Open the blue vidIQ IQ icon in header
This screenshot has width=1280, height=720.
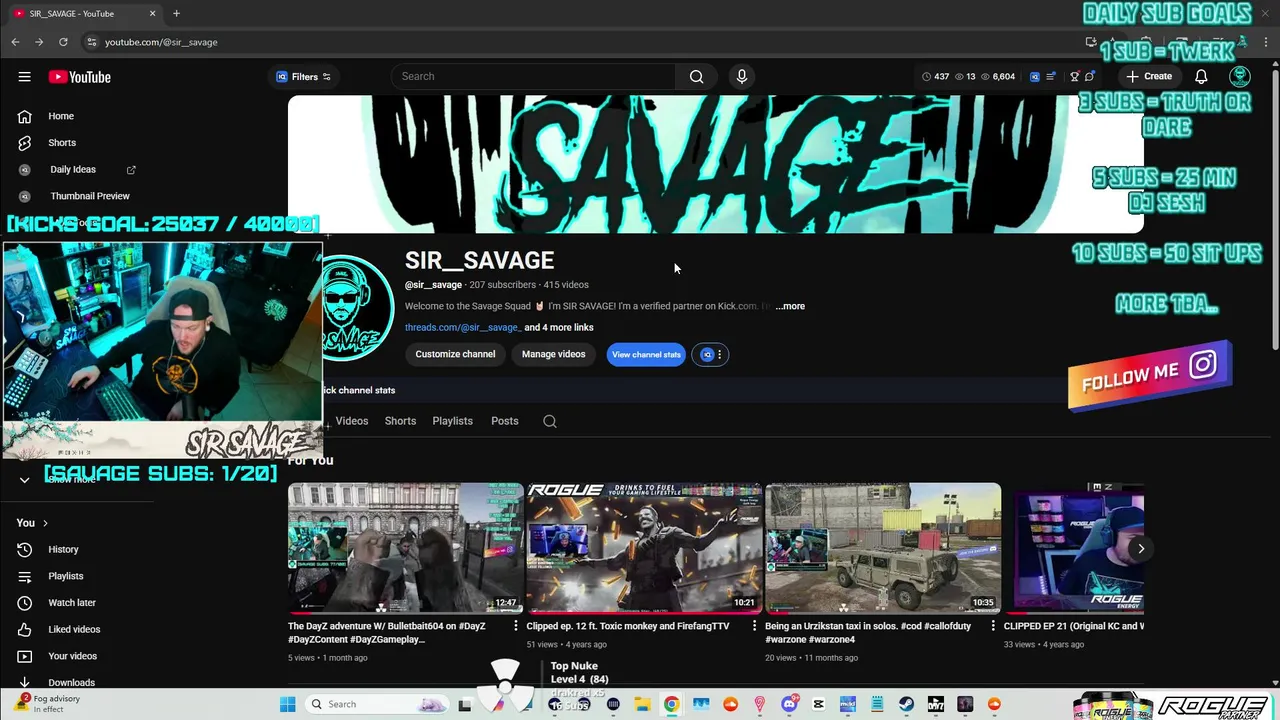click(x=1035, y=77)
